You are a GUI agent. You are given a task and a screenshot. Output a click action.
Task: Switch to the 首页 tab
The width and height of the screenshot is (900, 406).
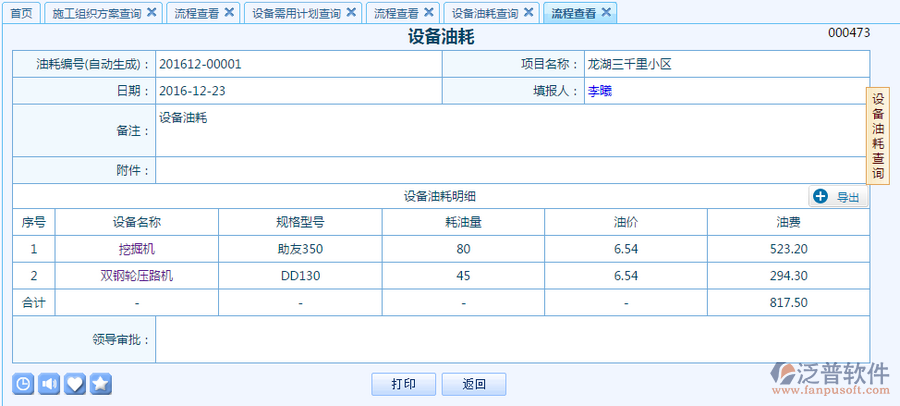tap(22, 13)
